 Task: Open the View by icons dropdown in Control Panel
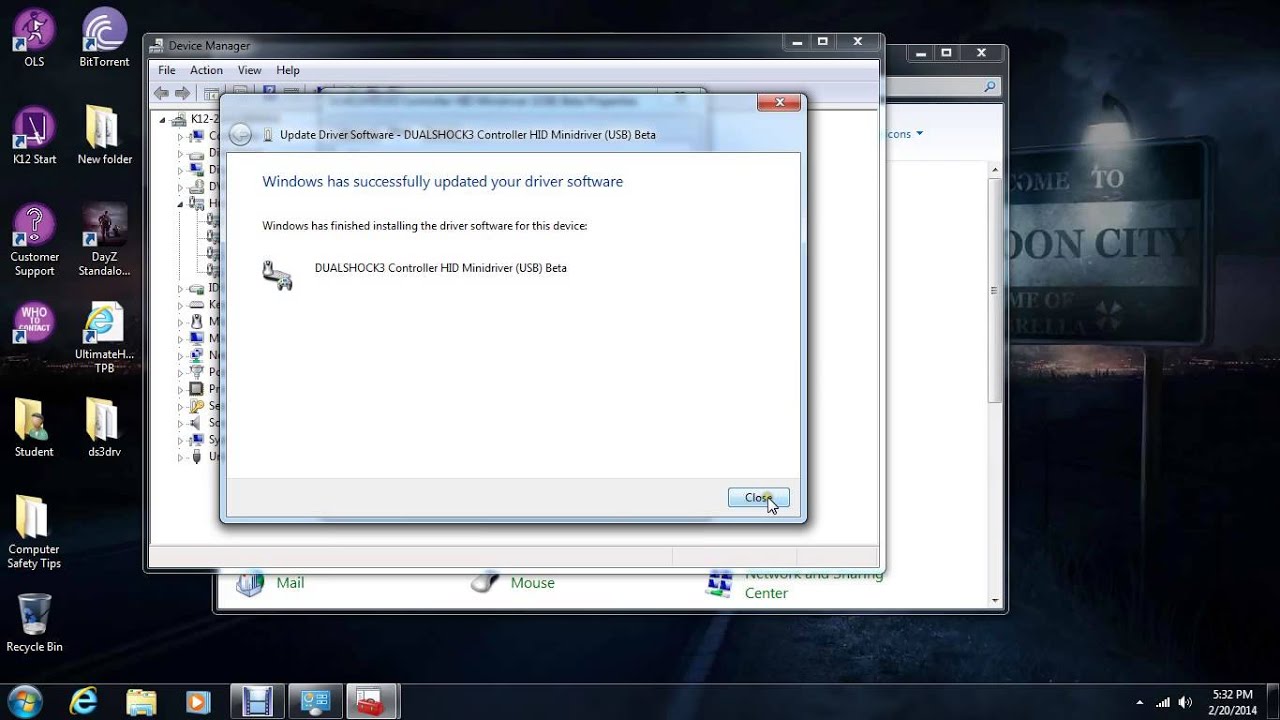point(905,134)
